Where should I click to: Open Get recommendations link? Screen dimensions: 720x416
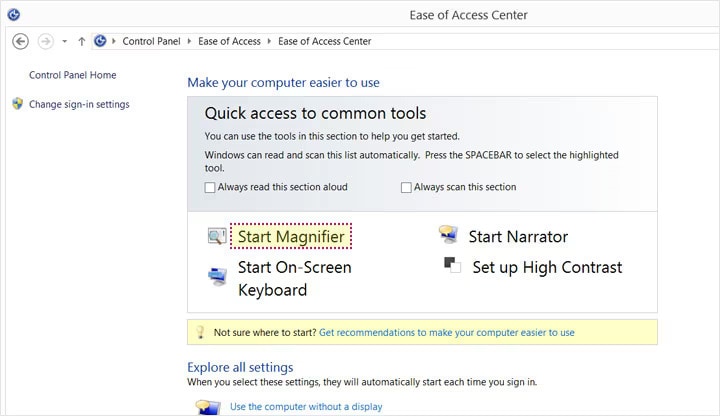tap(446, 332)
